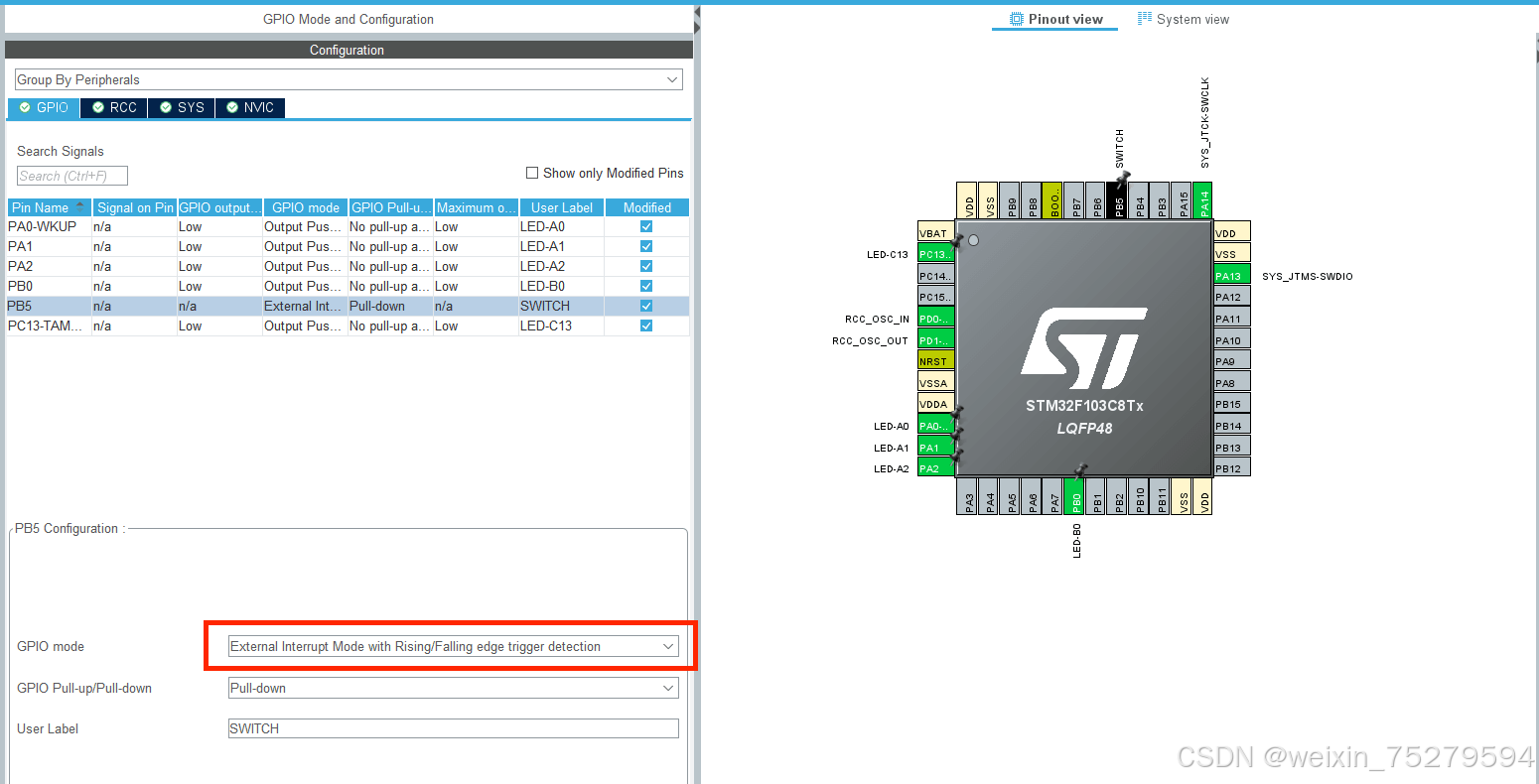This screenshot has height=784, width=1539.
Task: Click PB11 pin on chip
Action: coord(1161,496)
